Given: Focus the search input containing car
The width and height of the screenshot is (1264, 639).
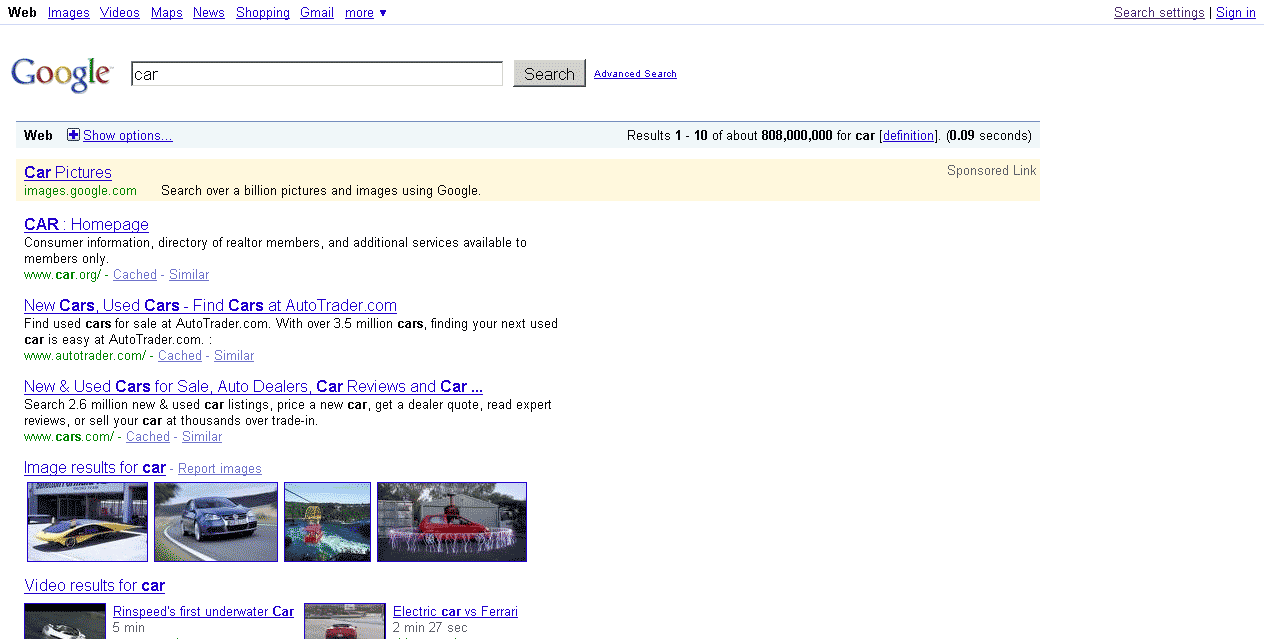Looking at the screenshot, I should (317, 74).
